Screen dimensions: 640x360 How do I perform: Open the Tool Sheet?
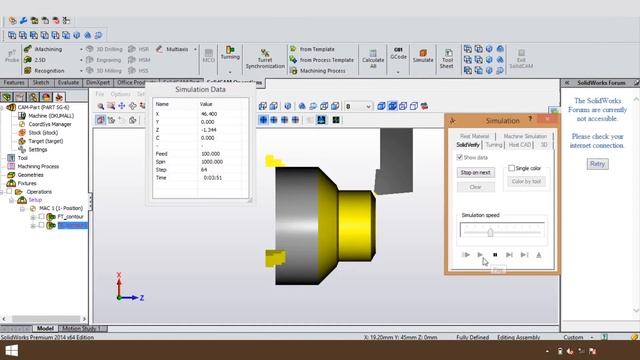point(447,59)
